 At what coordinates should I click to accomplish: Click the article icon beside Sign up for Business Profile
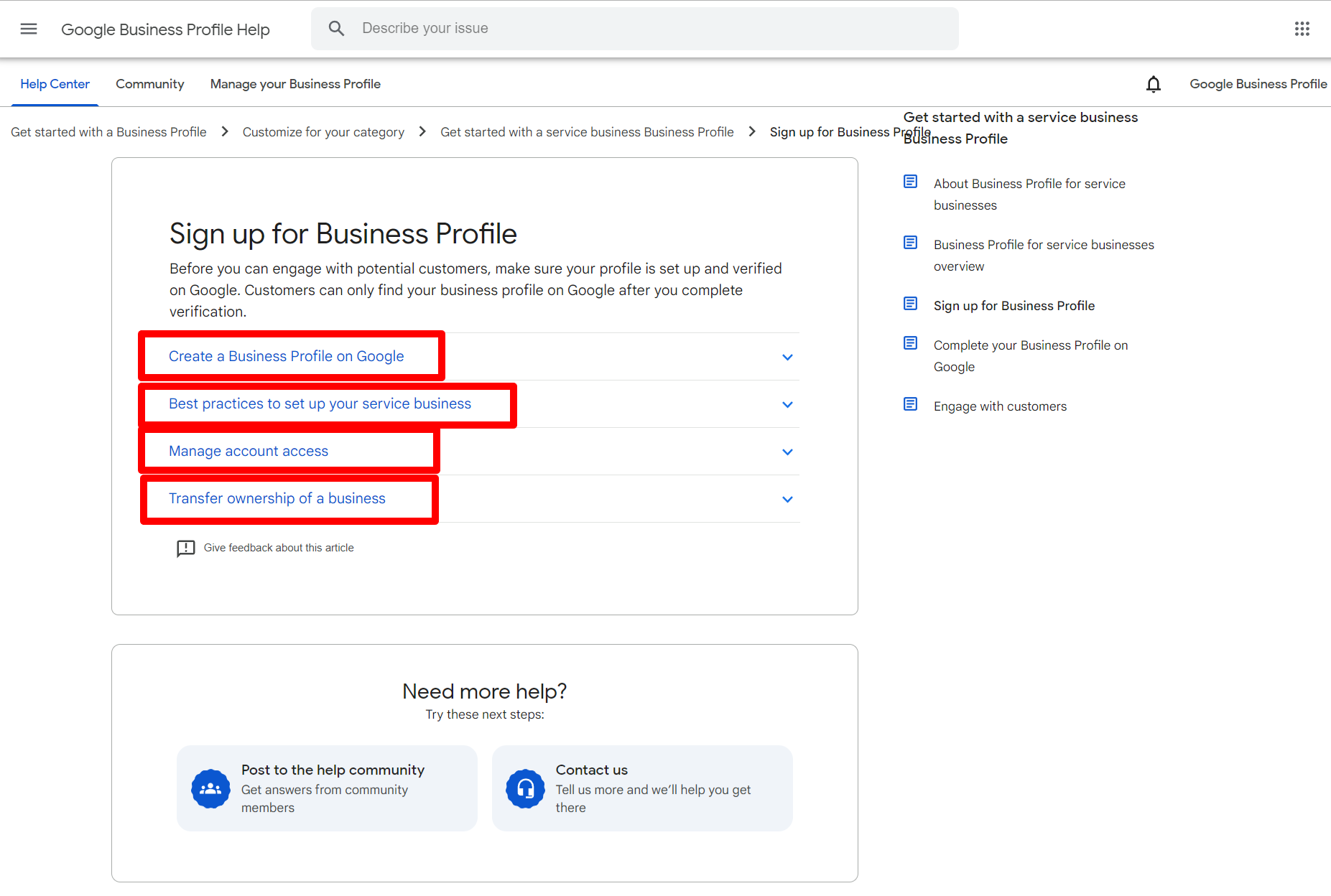pos(910,303)
